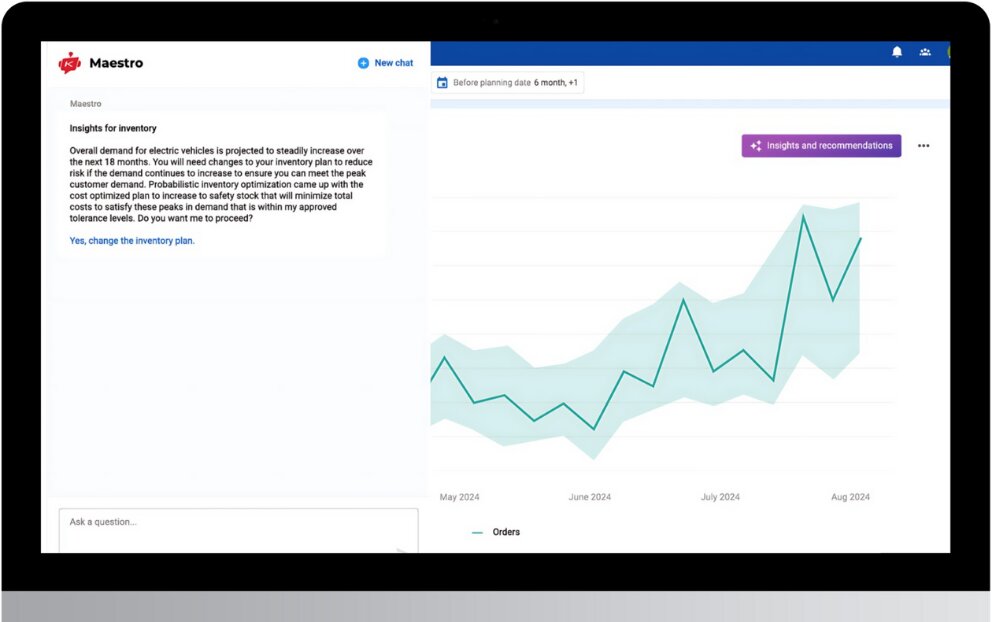This screenshot has width=992, height=622.
Task: Toggle the Orders series in the chart legend
Action: point(506,532)
